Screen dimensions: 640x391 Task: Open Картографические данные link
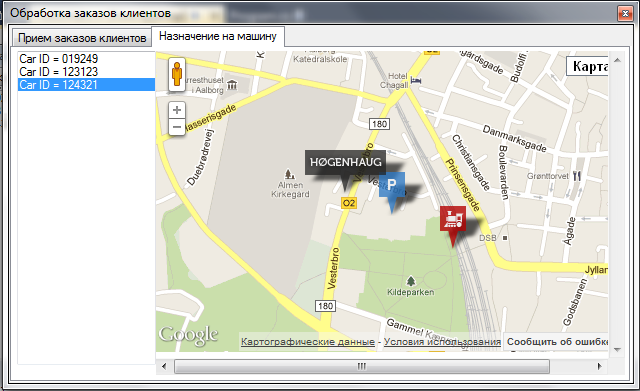(x=308, y=342)
